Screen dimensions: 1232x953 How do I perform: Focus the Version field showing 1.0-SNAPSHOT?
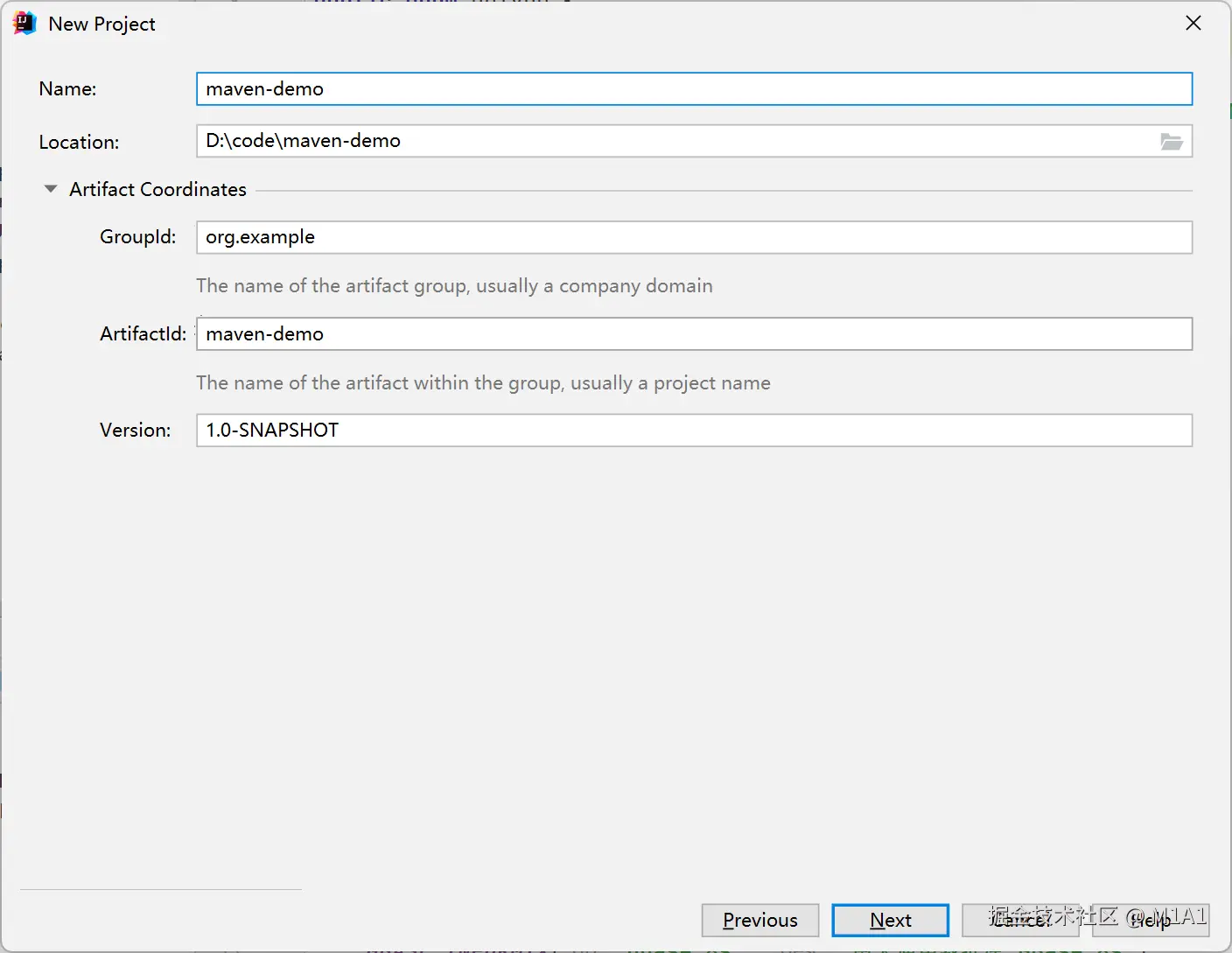coord(694,430)
